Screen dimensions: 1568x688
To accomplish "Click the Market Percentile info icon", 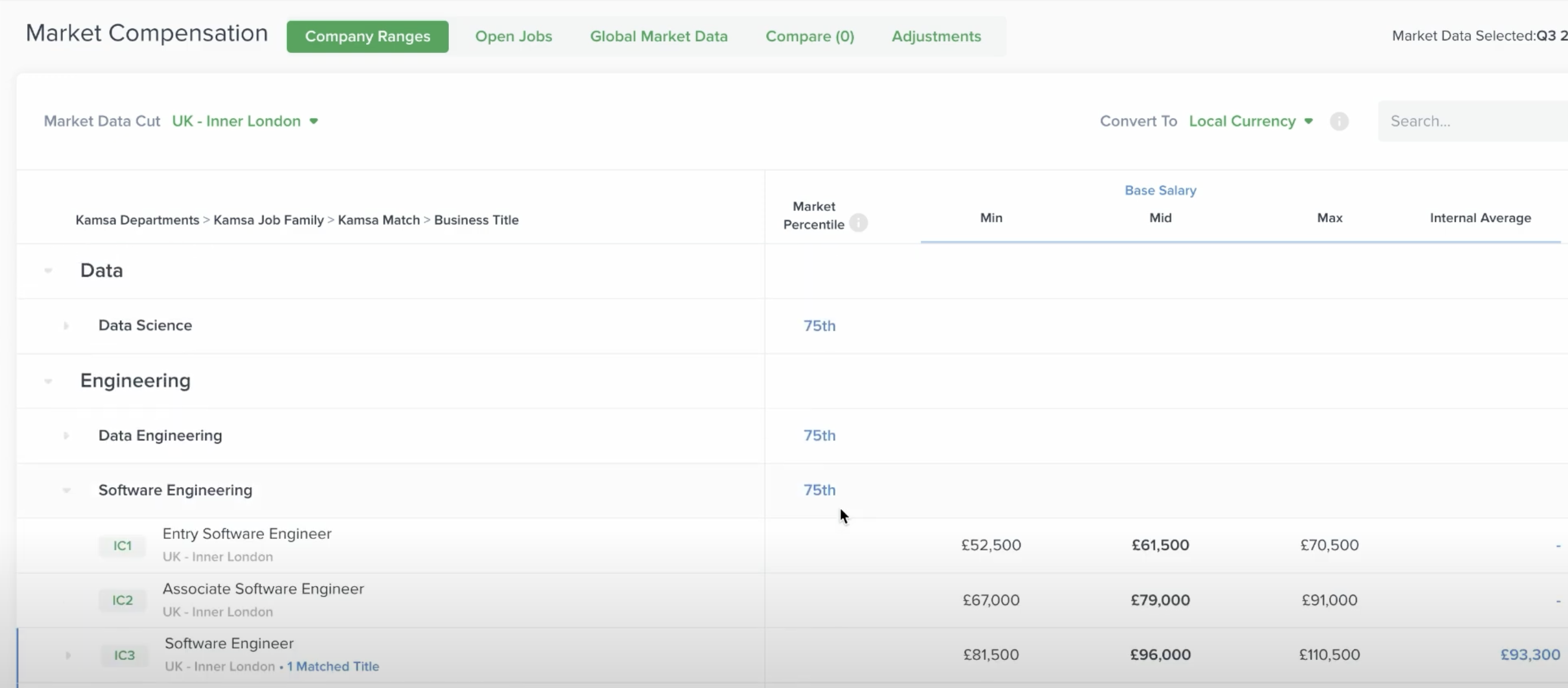I will tap(859, 224).
